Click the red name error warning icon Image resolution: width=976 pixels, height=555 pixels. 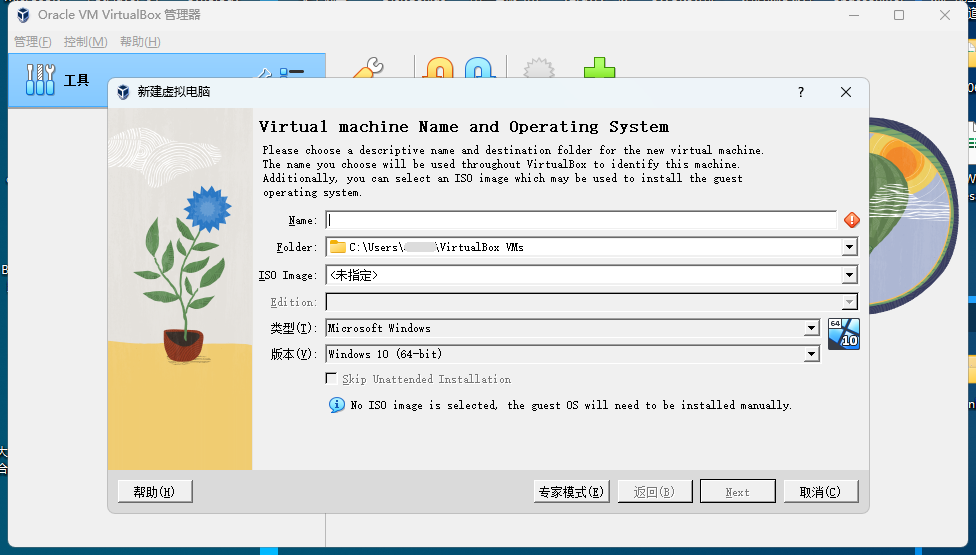pos(852,220)
